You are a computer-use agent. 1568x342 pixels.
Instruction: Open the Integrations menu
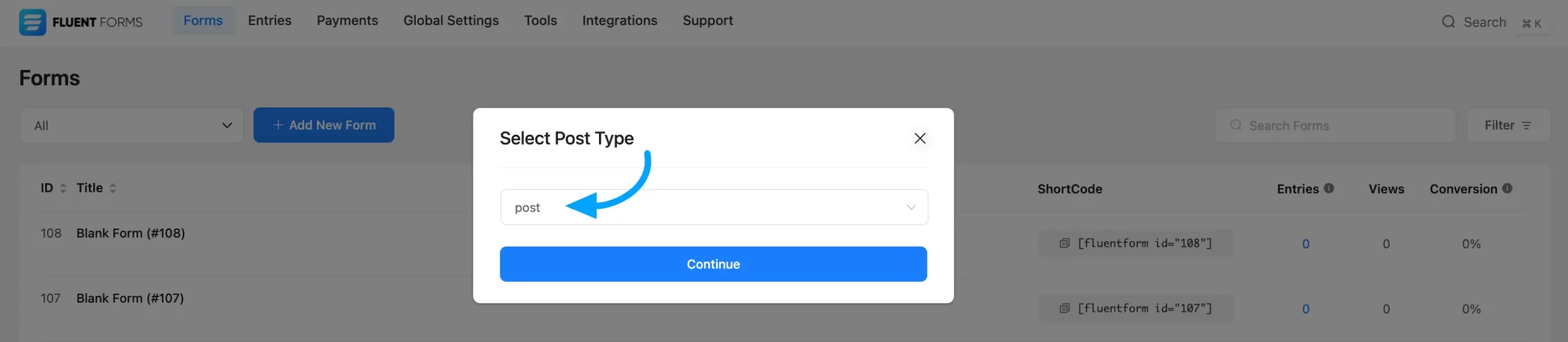pos(619,21)
